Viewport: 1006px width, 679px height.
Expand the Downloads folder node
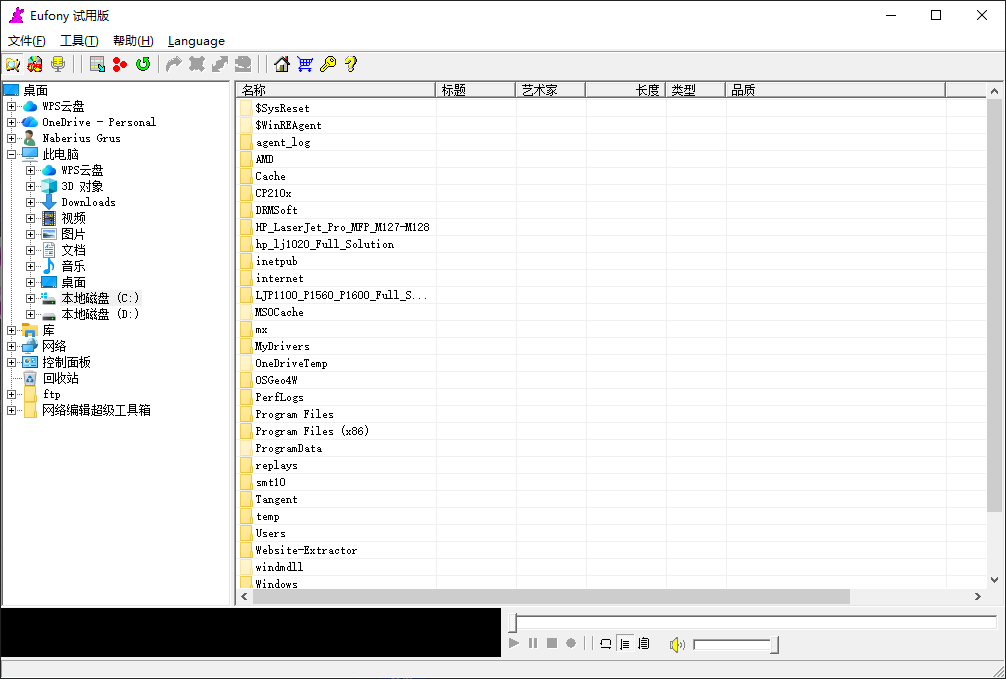31,202
